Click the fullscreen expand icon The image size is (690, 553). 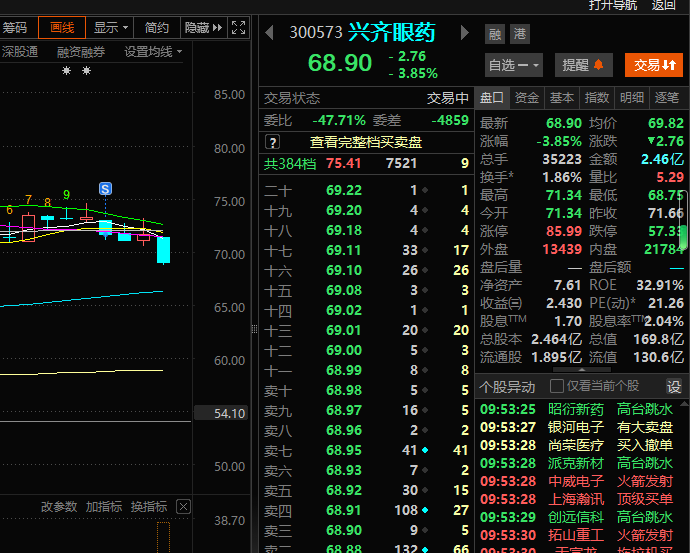239,28
